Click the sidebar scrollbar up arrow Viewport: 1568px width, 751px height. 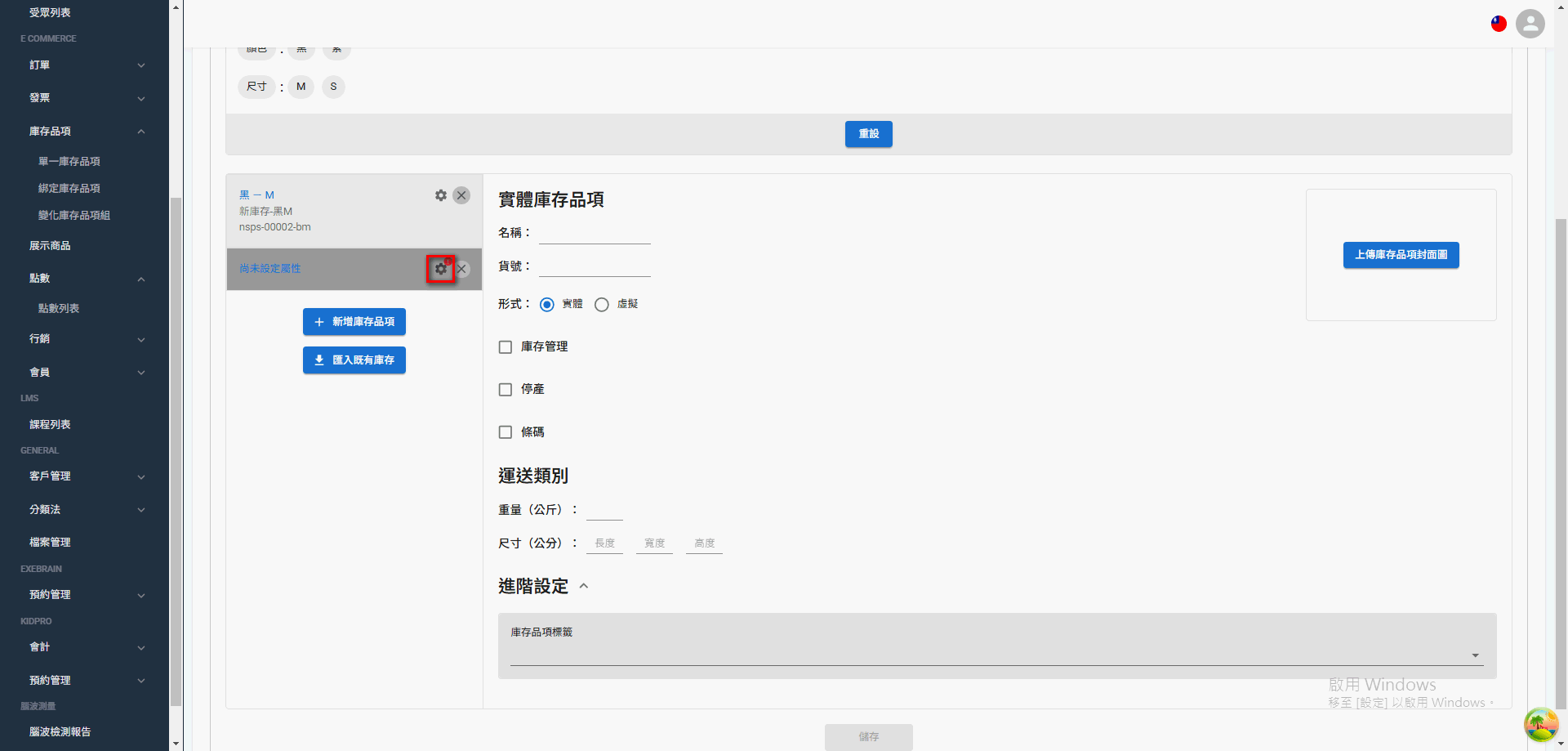(176, 7)
